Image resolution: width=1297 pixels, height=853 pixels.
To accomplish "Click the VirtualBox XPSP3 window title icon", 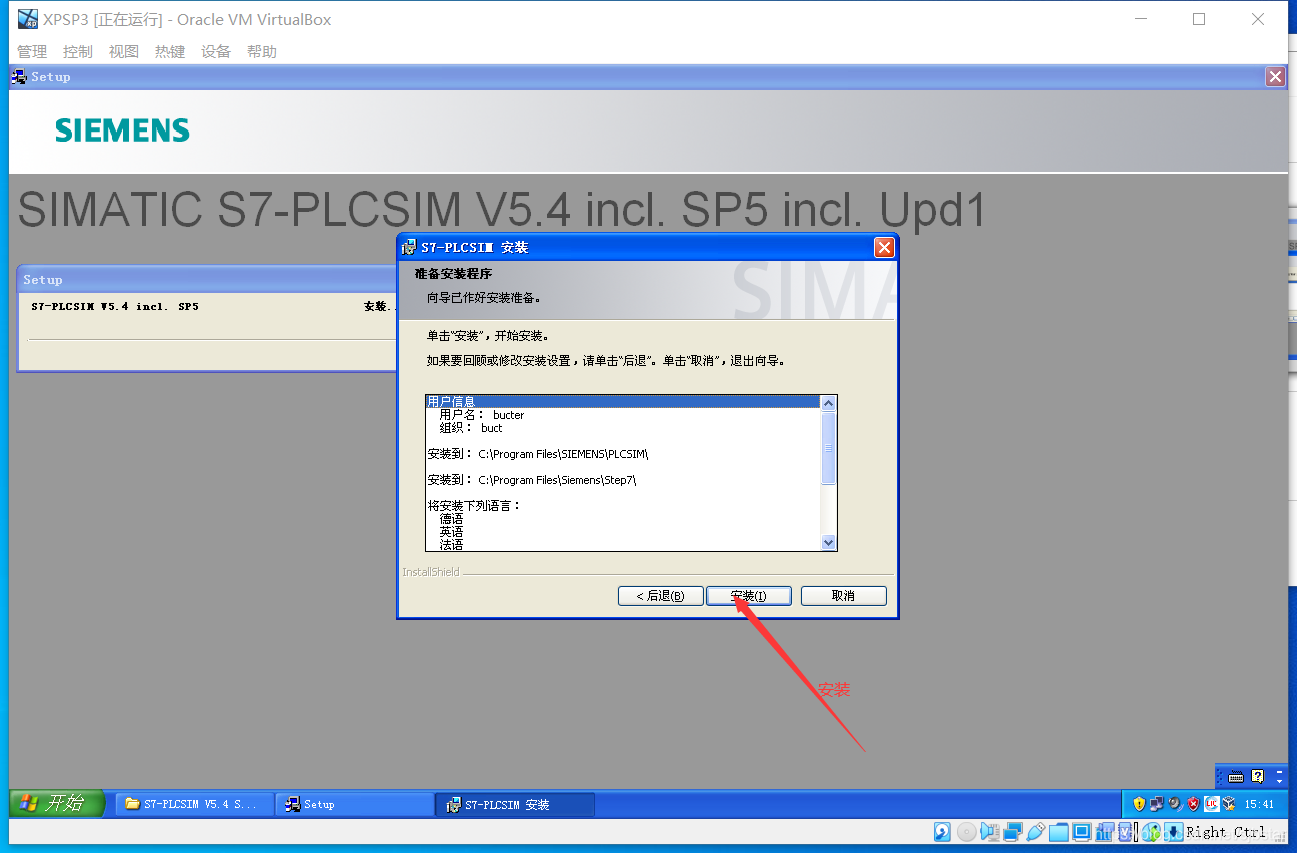I will click(x=28, y=19).
